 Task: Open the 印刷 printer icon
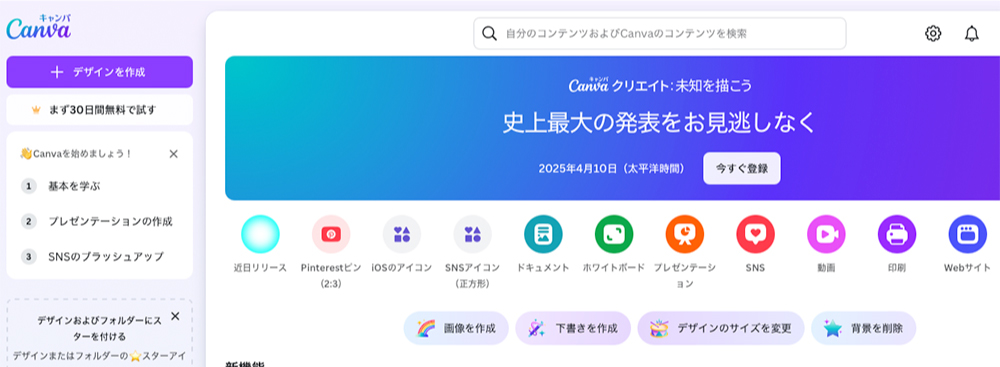897,234
